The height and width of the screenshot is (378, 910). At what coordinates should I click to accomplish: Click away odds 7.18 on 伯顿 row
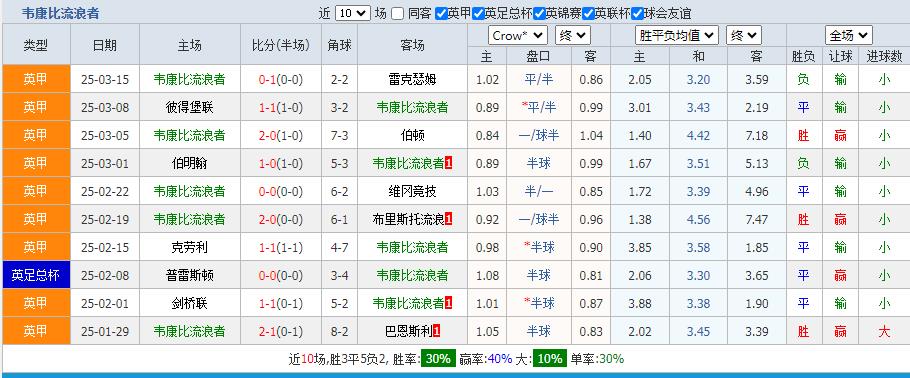pyautogui.click(x=757, y=135)
